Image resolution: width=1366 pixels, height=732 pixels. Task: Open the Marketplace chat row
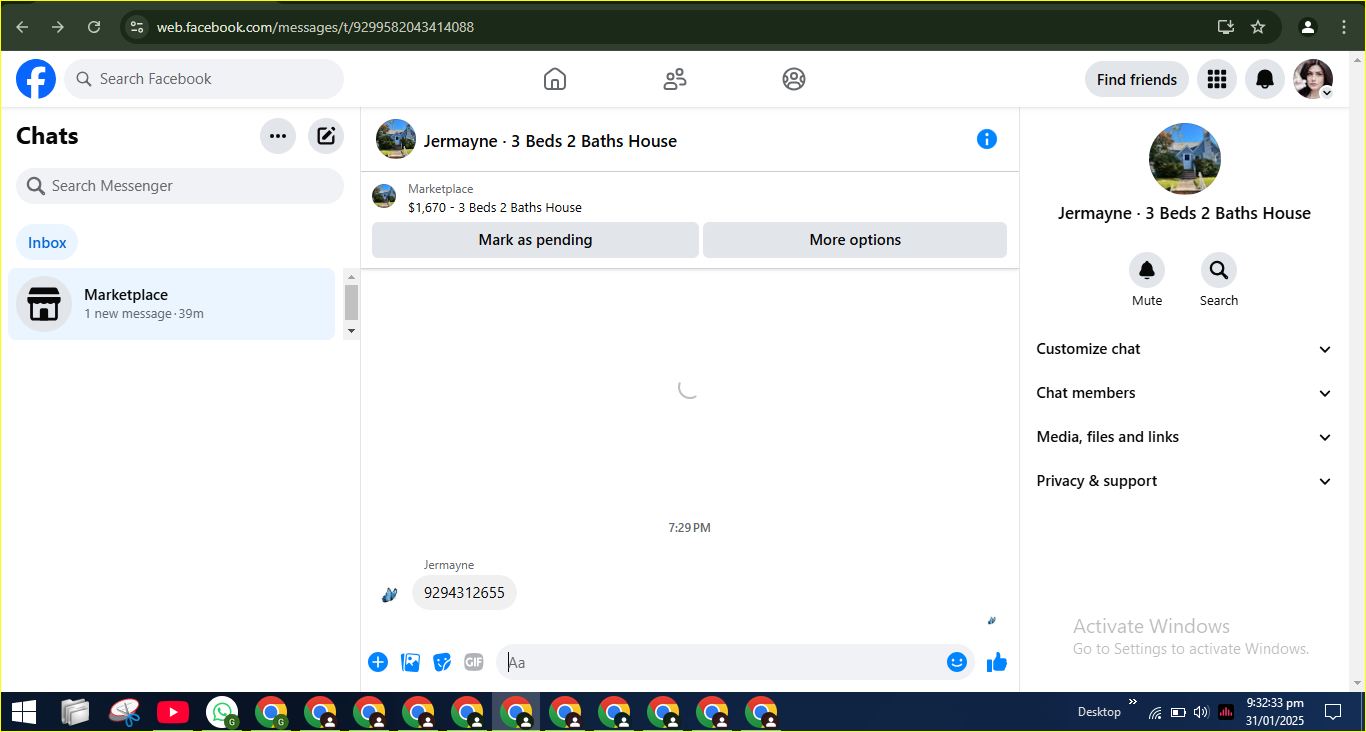pos(171,304)
